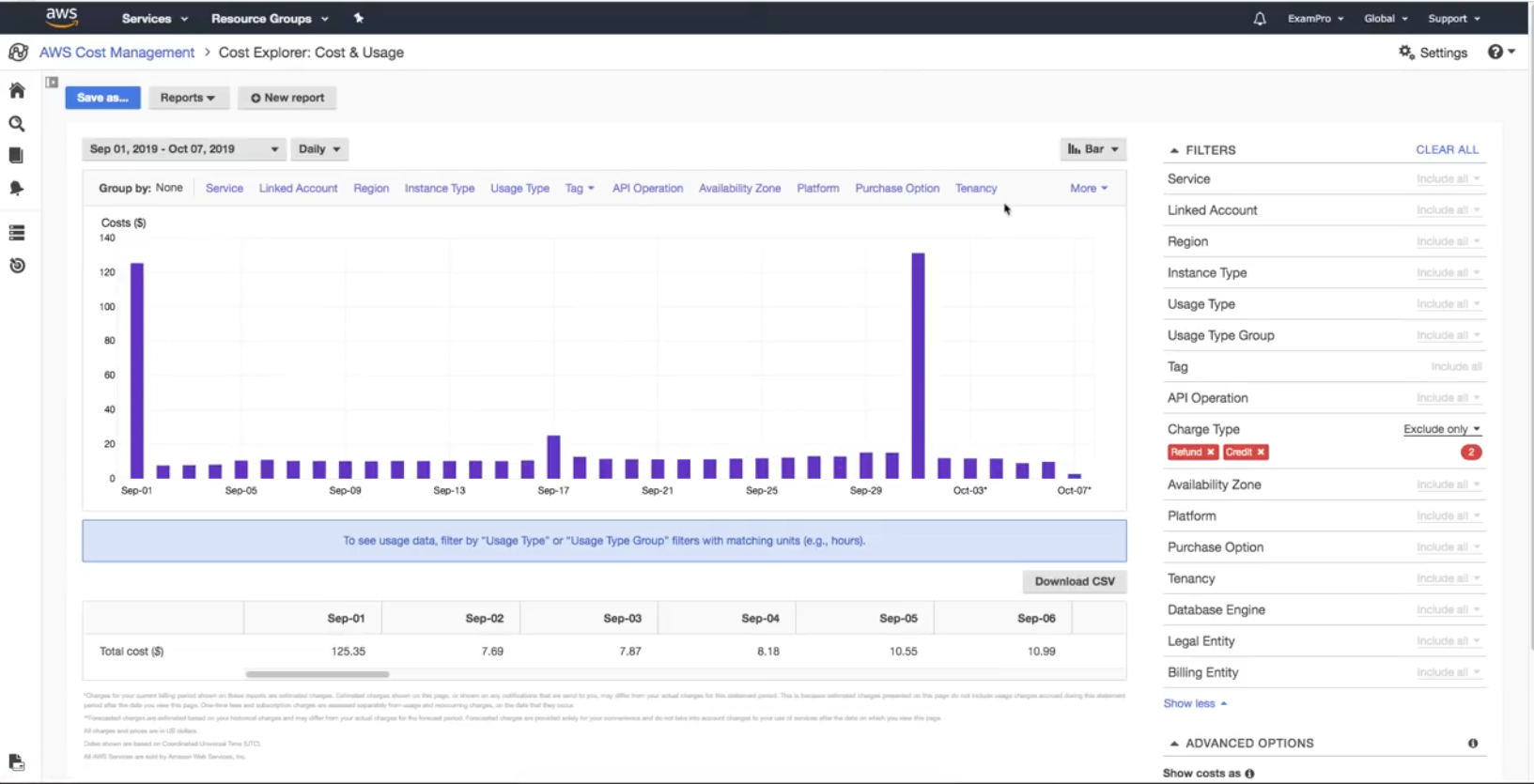Open the Global region menu

(x=1386, y=19)
